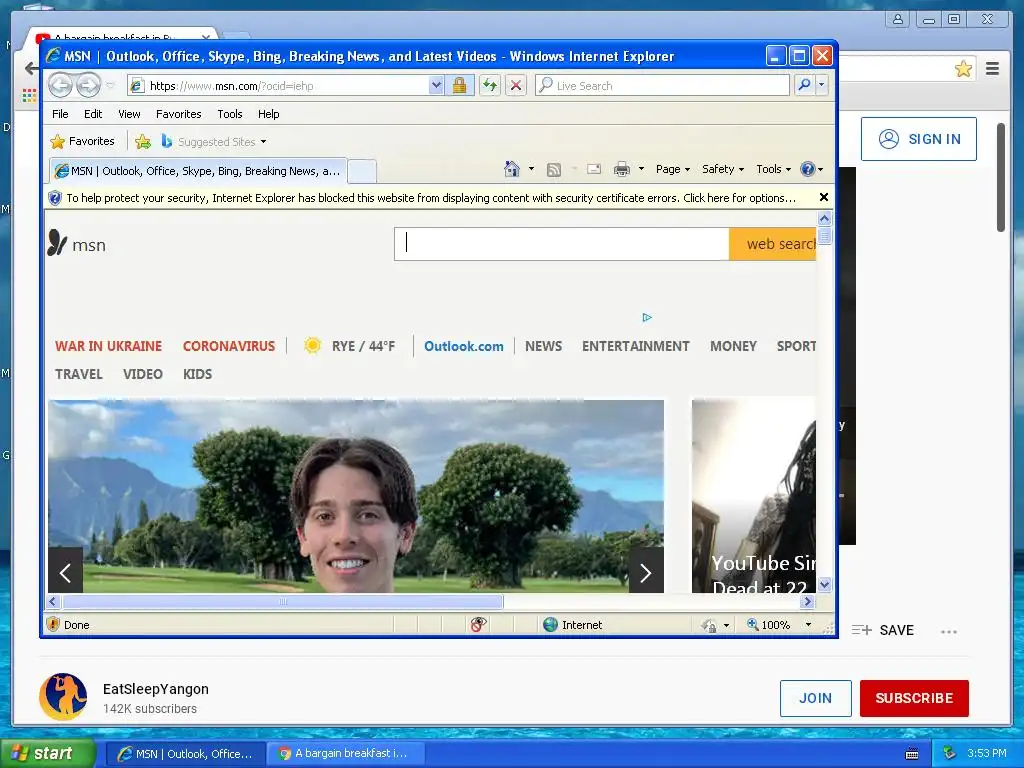Open the Edit menu
Image resolution: width=1024 pixels, height=768 pixels.
(93, 114)
